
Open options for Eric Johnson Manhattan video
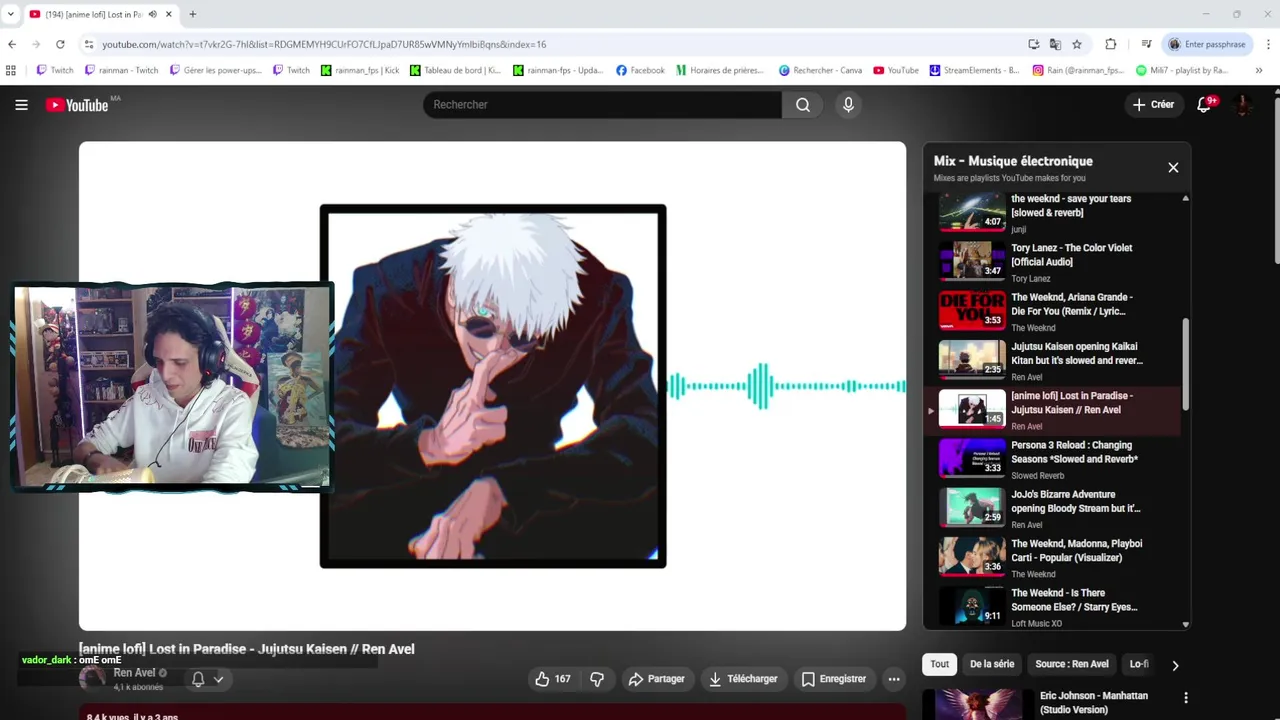pyautogui.click(x=1186, y=698)
